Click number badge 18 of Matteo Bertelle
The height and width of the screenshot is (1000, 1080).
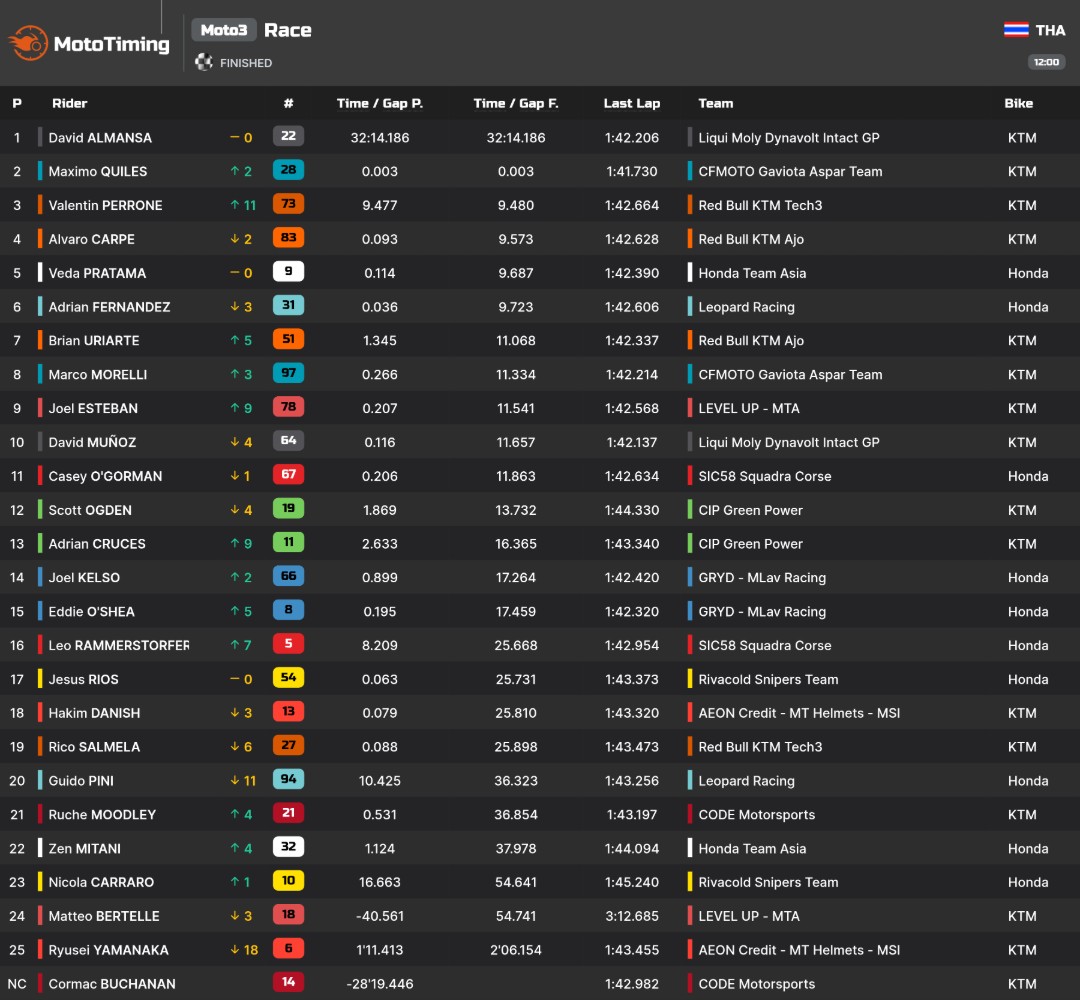(x=289, y=915)
